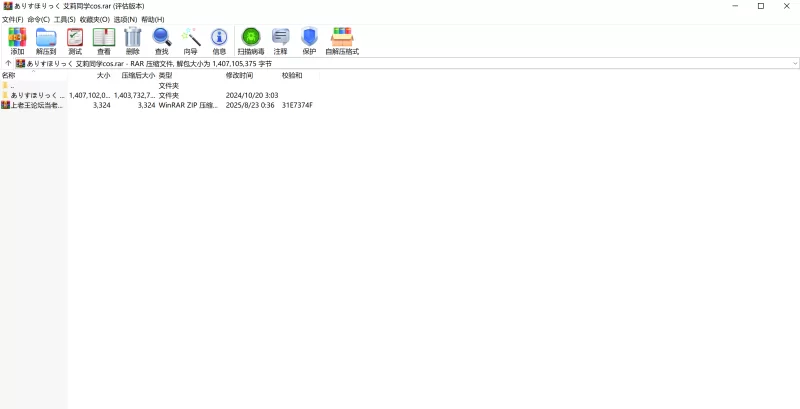The image size is (800, 409).
Task: Click the Protect (保护) shield icon
Action: (x=309, y=41)
